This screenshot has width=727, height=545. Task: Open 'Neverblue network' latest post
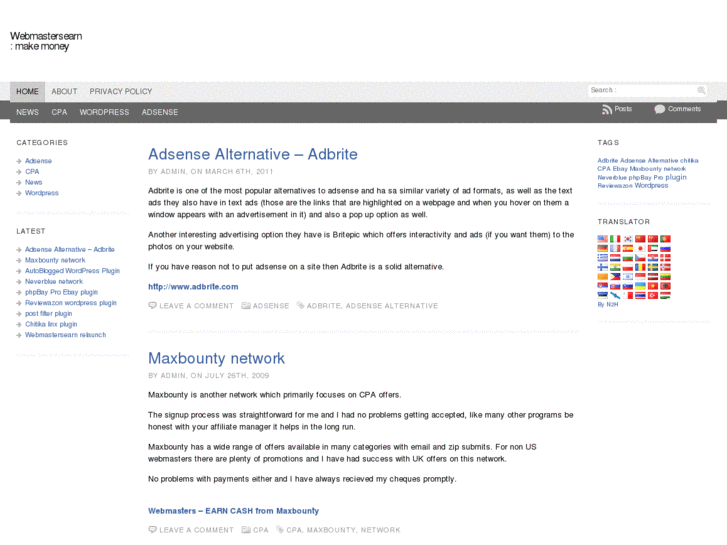(x=54, y=282)
